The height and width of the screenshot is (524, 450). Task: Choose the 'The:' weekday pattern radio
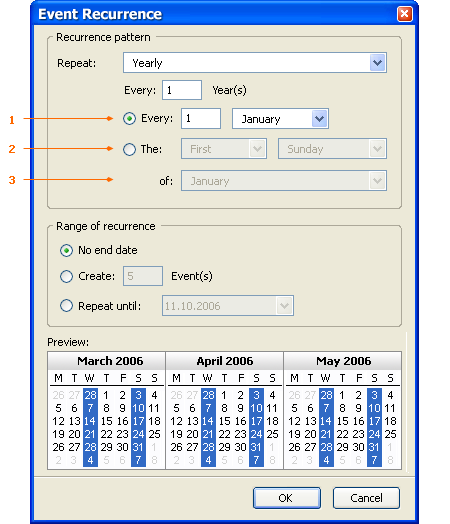pos(129,149)
